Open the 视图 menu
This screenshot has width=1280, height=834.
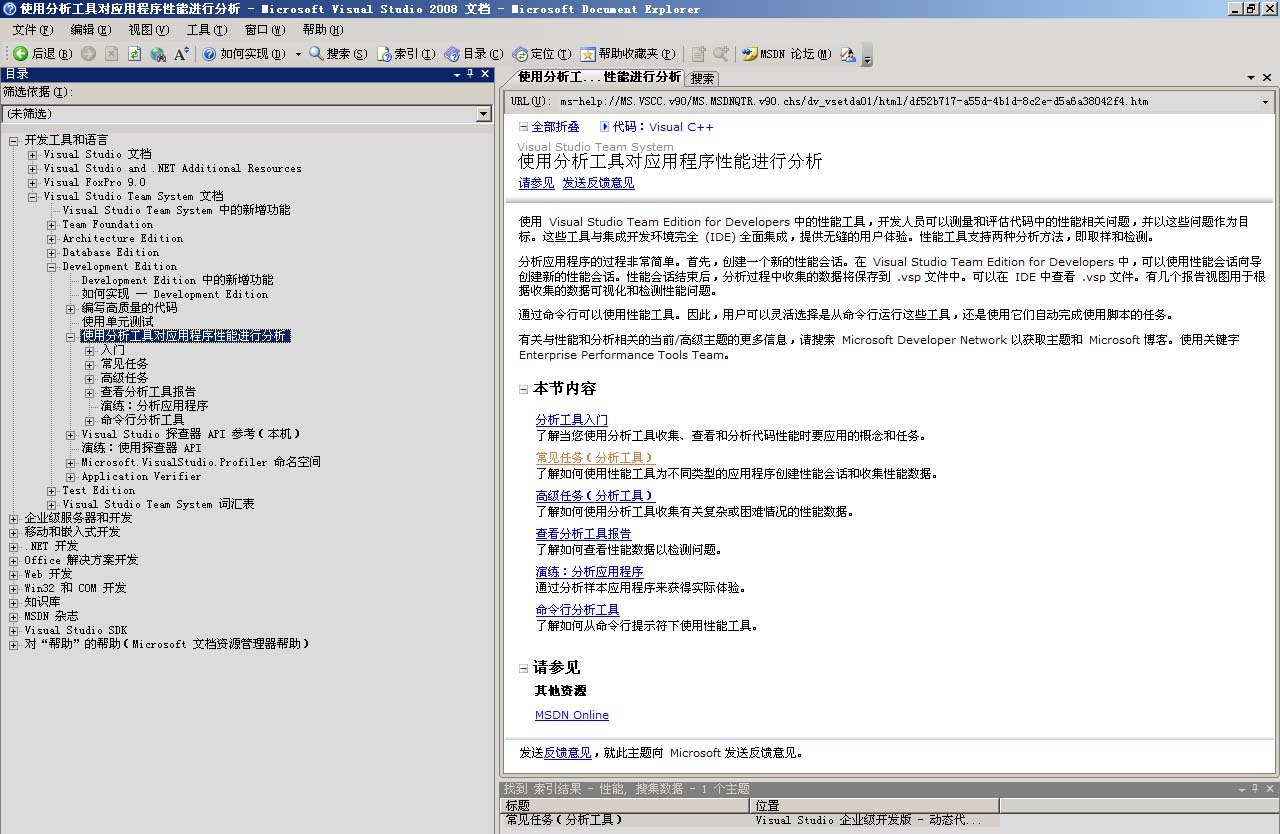coord(149,30)
